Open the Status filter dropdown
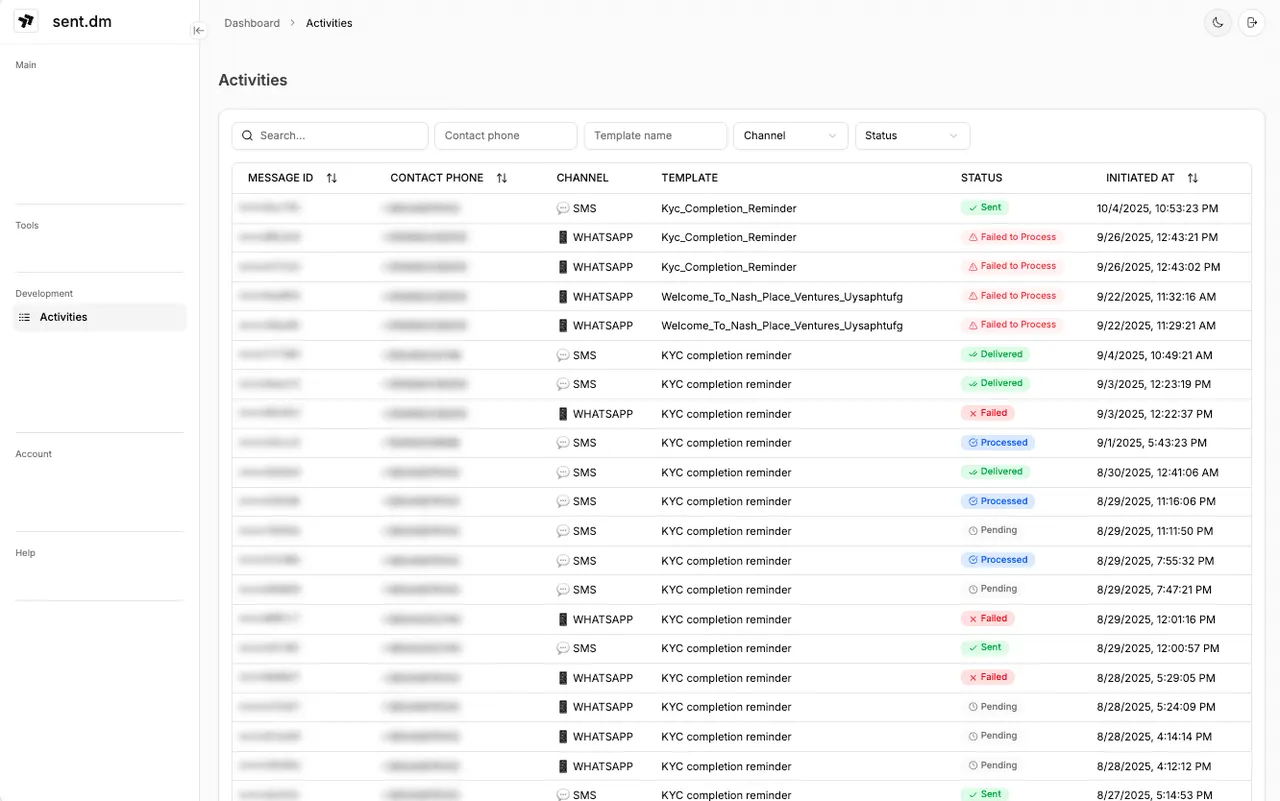The height and width of the screenshot is (801, 1280). (x=912, y=136)
